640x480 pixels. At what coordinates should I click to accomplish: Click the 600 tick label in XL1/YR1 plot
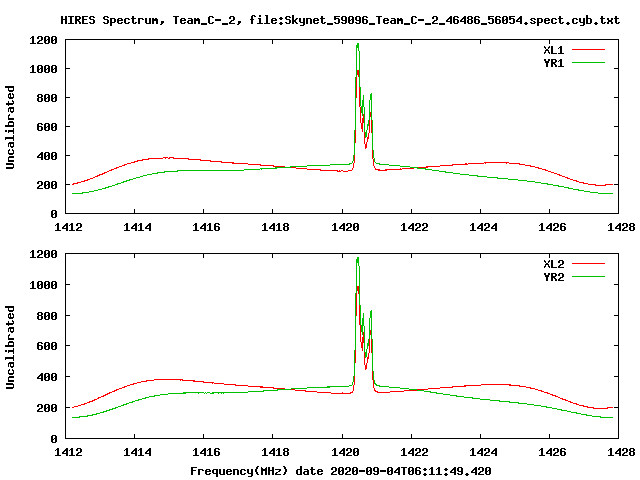(47, 127)
